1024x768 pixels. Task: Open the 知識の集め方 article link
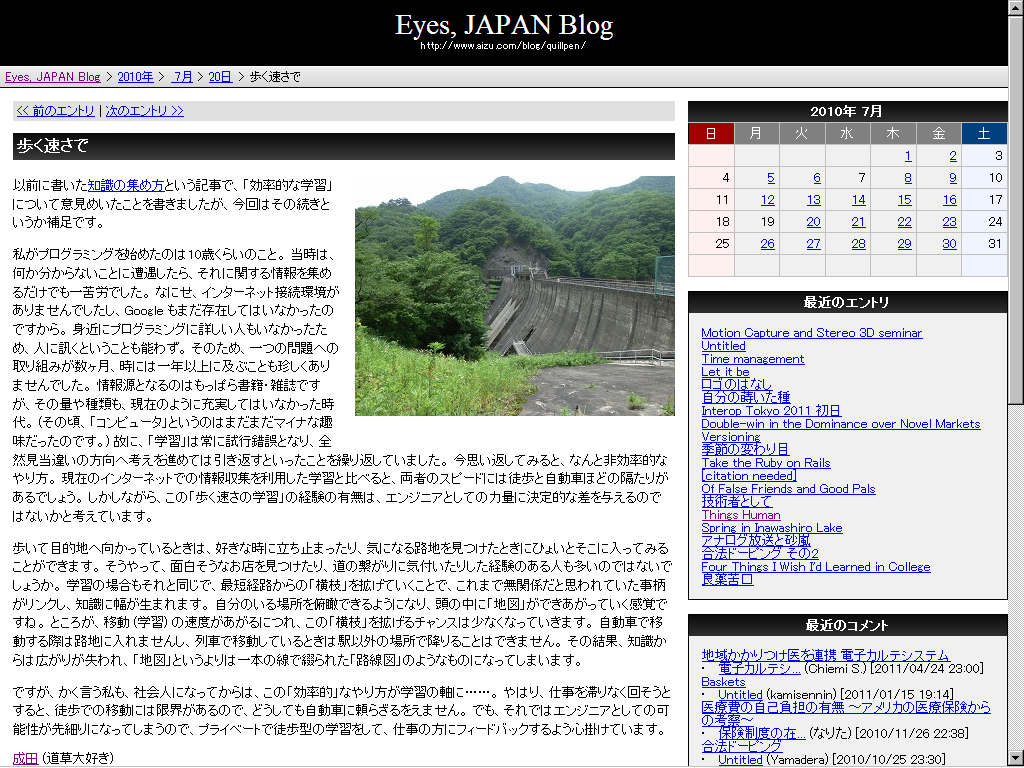click(x=125, y=185)
